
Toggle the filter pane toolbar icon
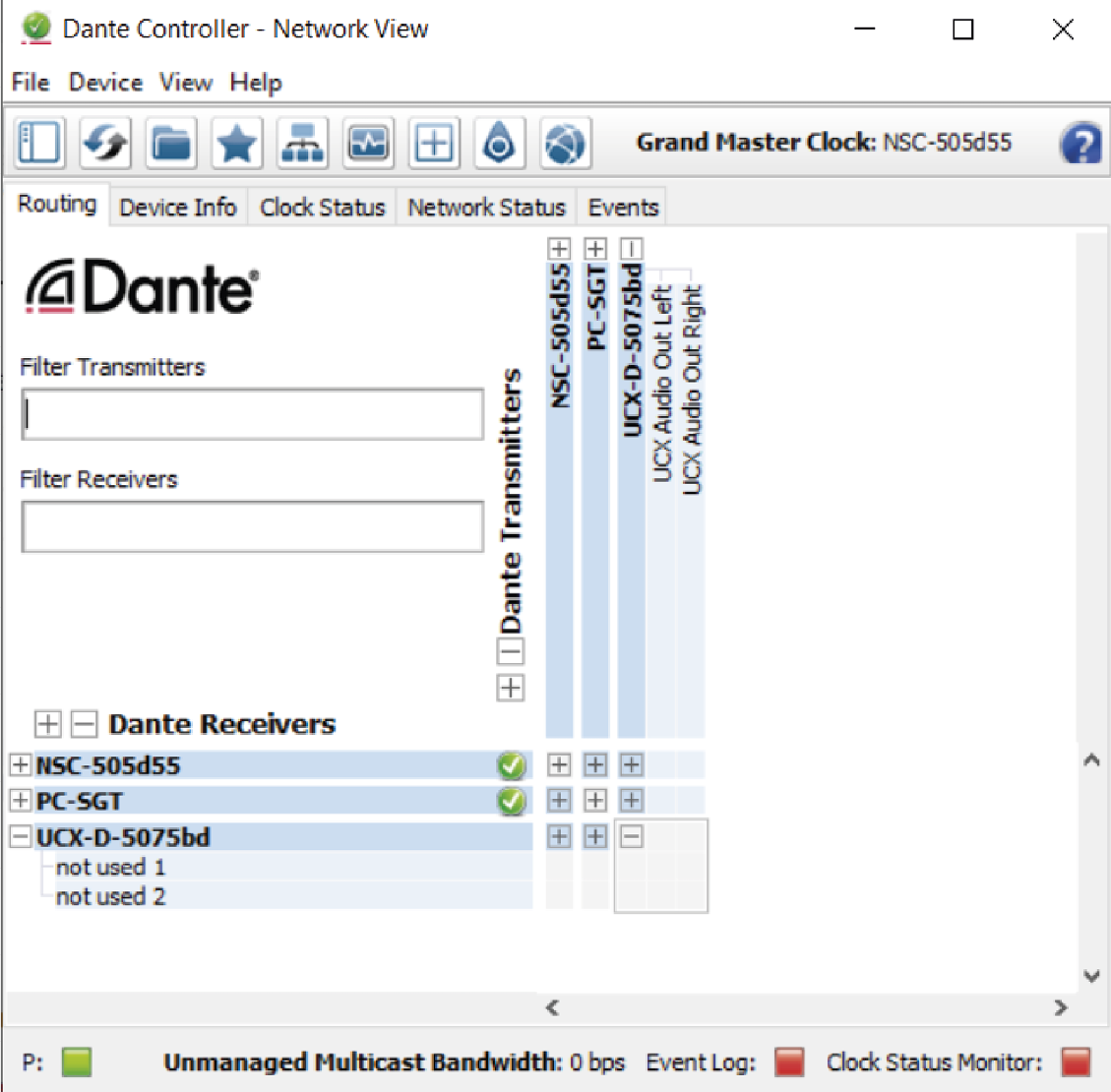click(x=39, y=143)
